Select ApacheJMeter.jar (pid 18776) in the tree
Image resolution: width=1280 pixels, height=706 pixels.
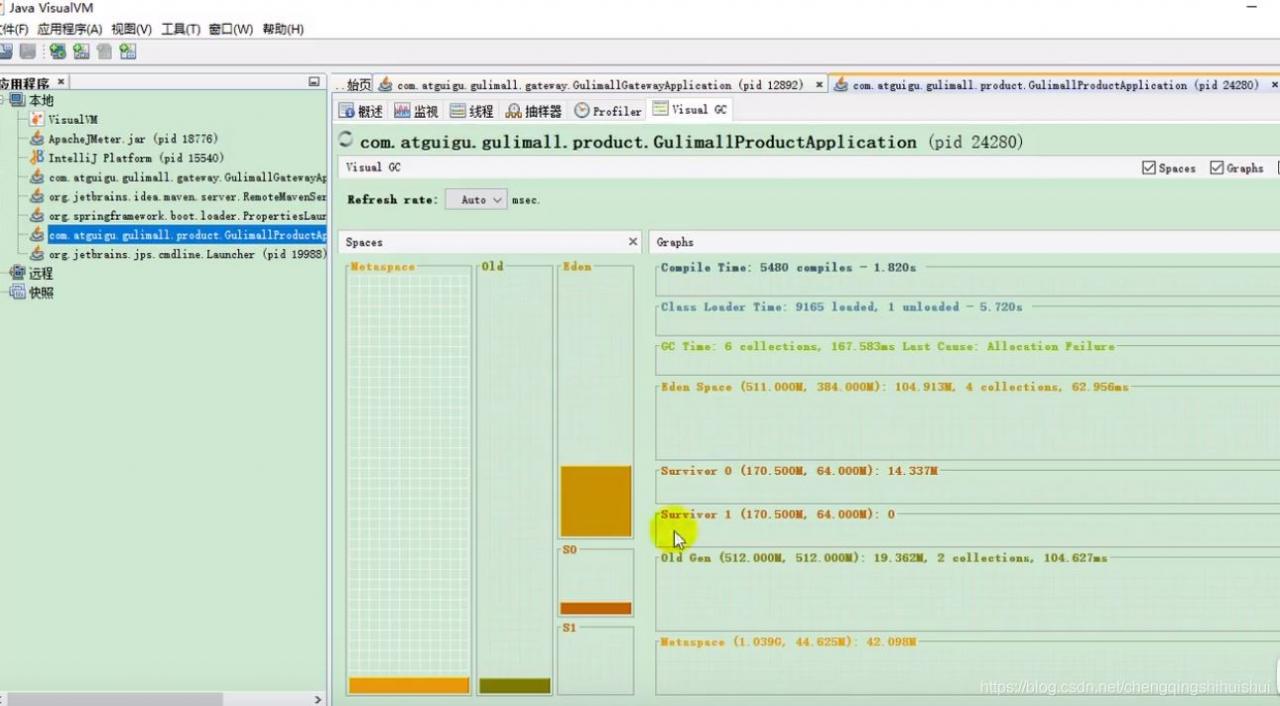pos(133,139)
